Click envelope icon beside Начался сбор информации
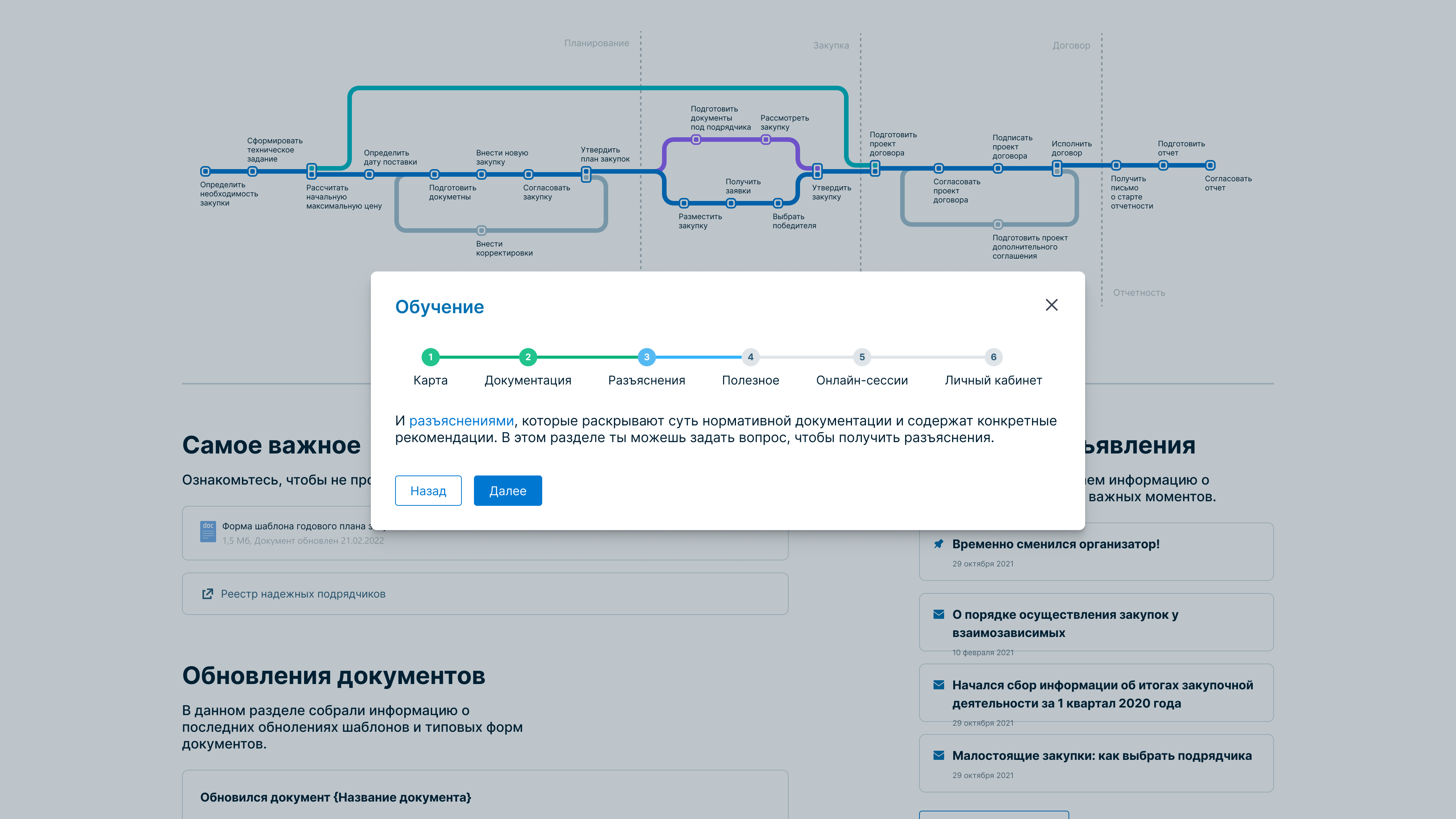The height and width of the screenshot is (819, 1456). click(938, 685)
